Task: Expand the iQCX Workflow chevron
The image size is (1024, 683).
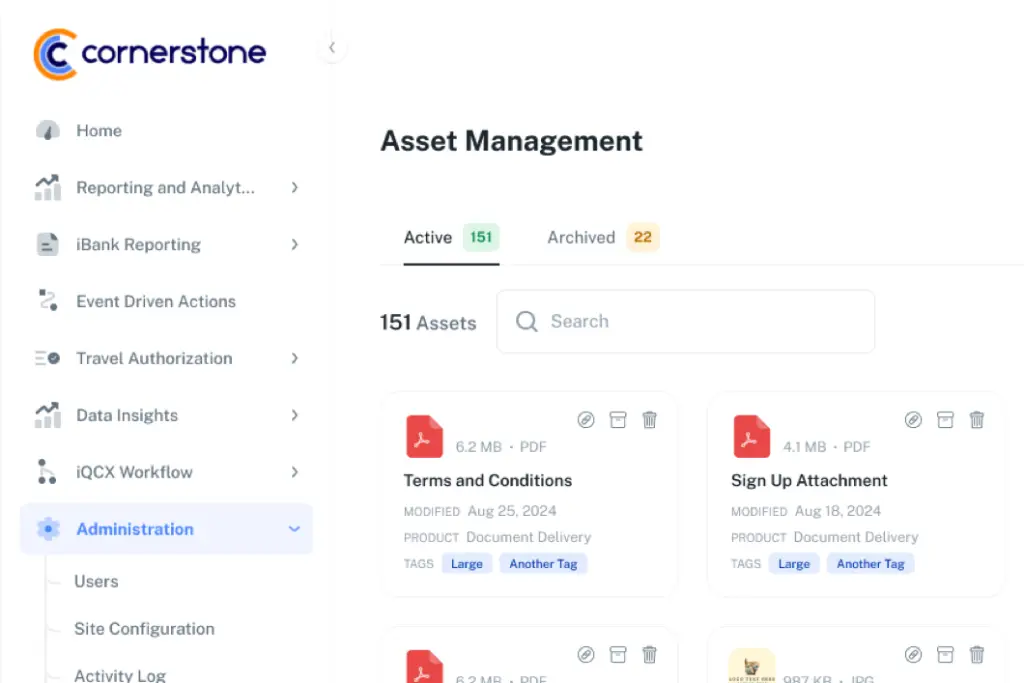Action: tap(295, 471)
